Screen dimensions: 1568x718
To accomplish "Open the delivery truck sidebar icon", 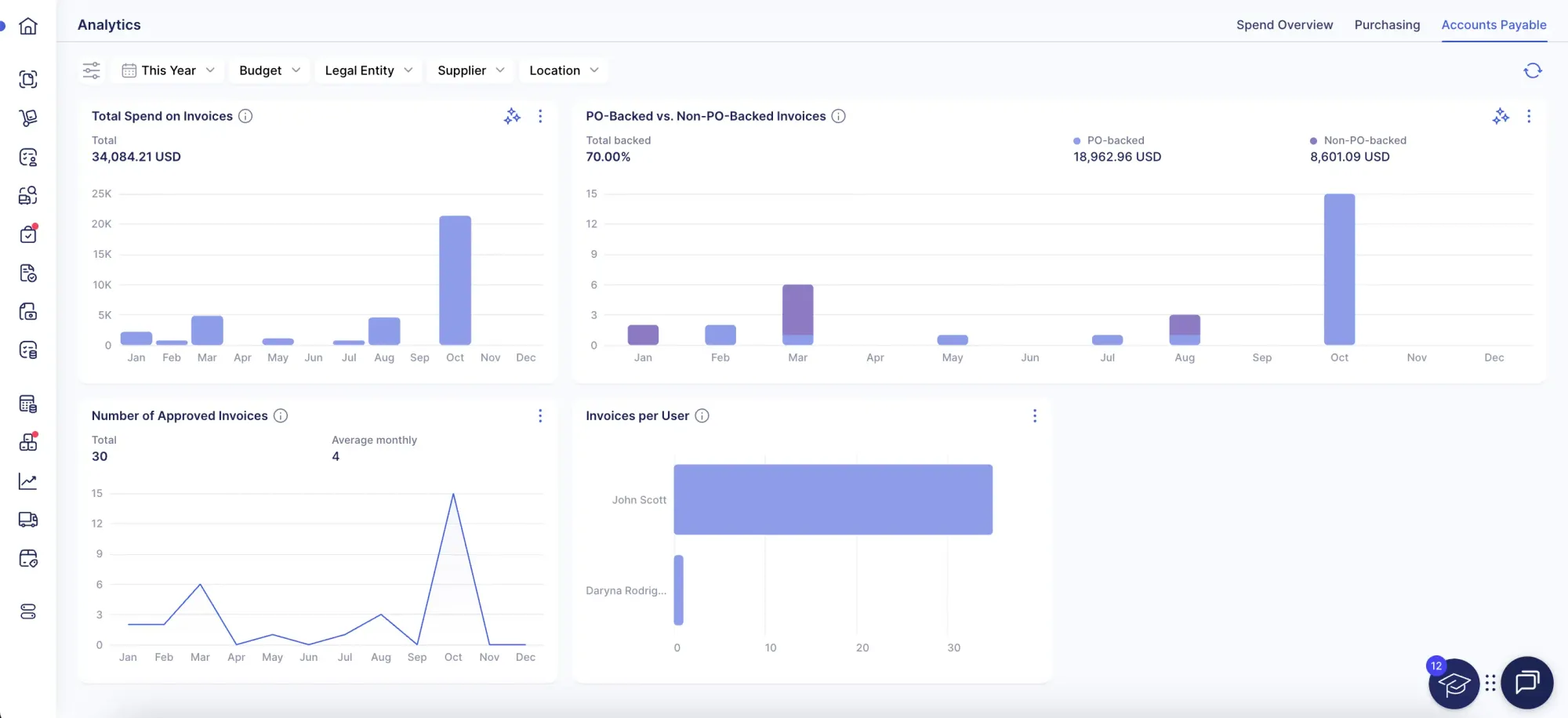I will (x=28, y=520).
